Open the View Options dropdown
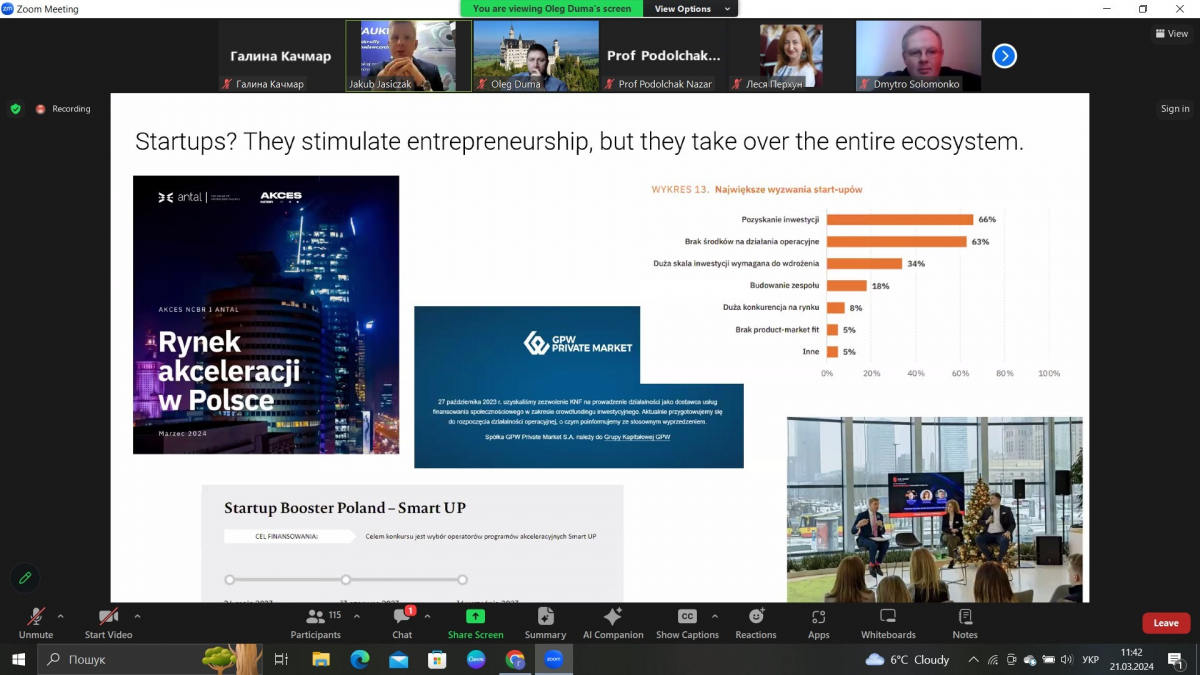The width and height of the screenshot is (1200, 675). coord(690,9)
